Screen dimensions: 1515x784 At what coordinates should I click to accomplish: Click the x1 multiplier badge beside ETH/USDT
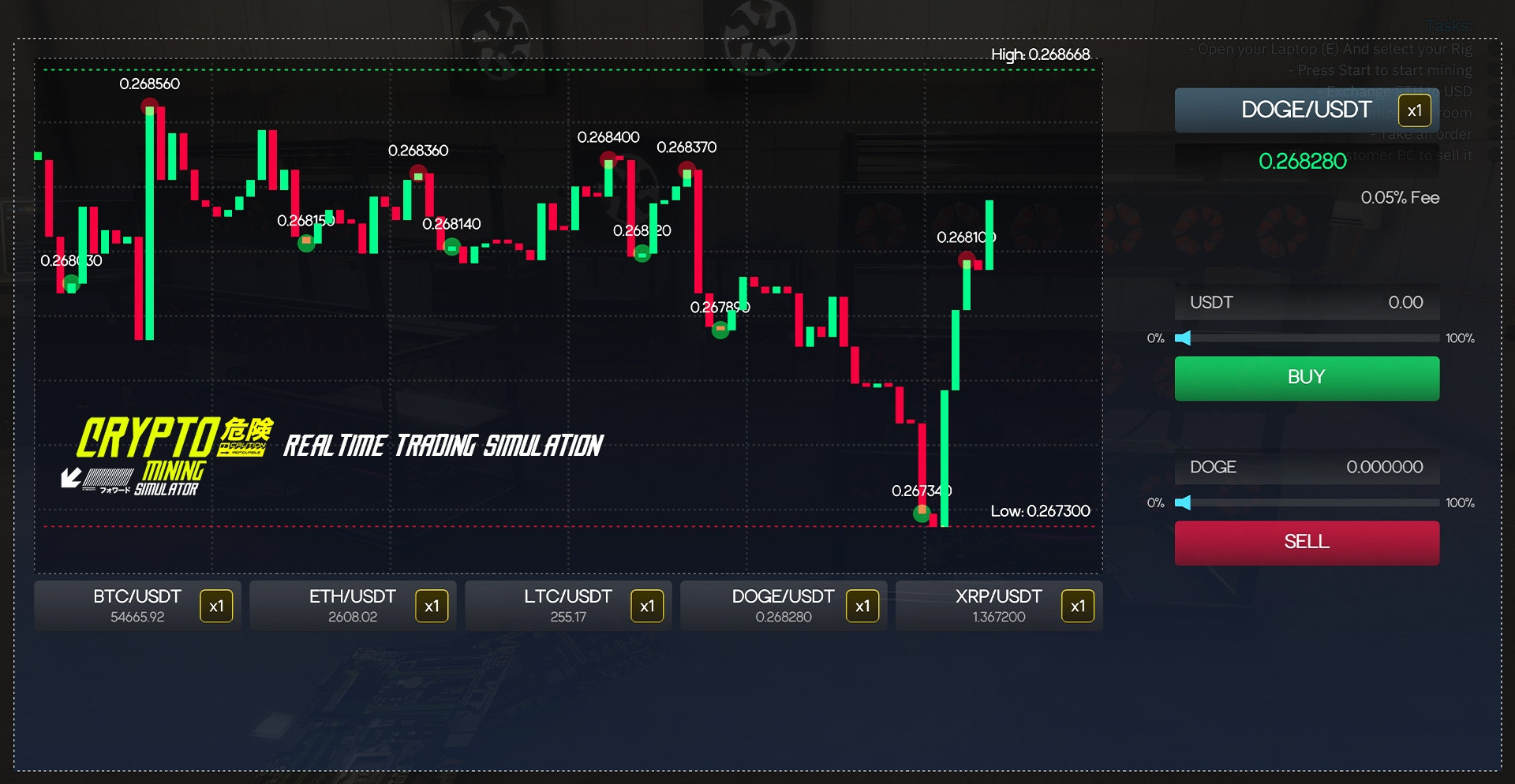point(432,607)
